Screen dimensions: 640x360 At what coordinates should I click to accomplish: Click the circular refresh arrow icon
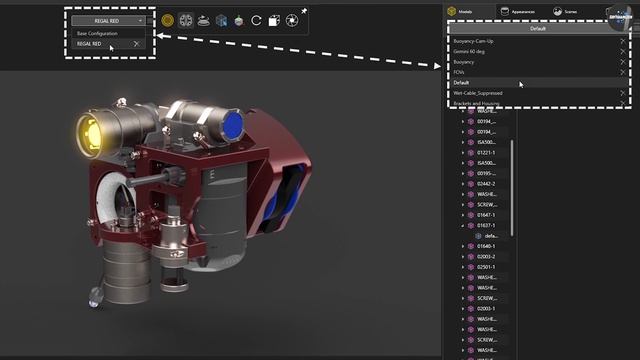pyautogui.click(x=256, y=20)
